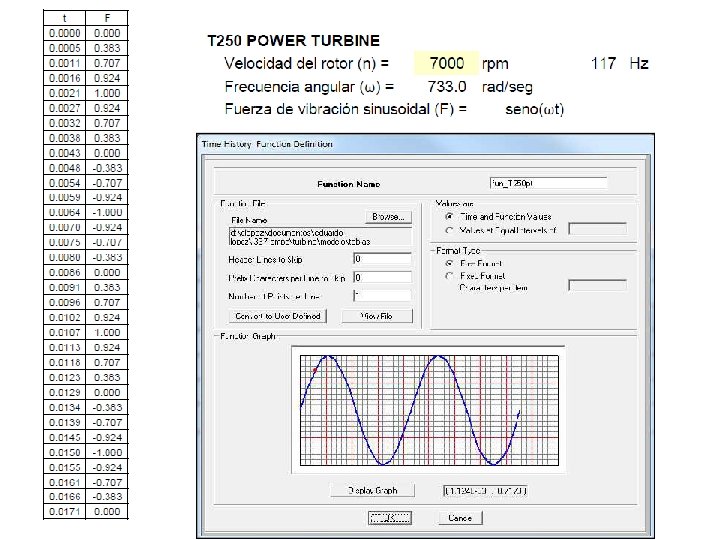Image resolution: width=720 pixels, height=540 pixels.
Task: Select F value -1.000 beside t 0.0150
Action: click(107, 452)
